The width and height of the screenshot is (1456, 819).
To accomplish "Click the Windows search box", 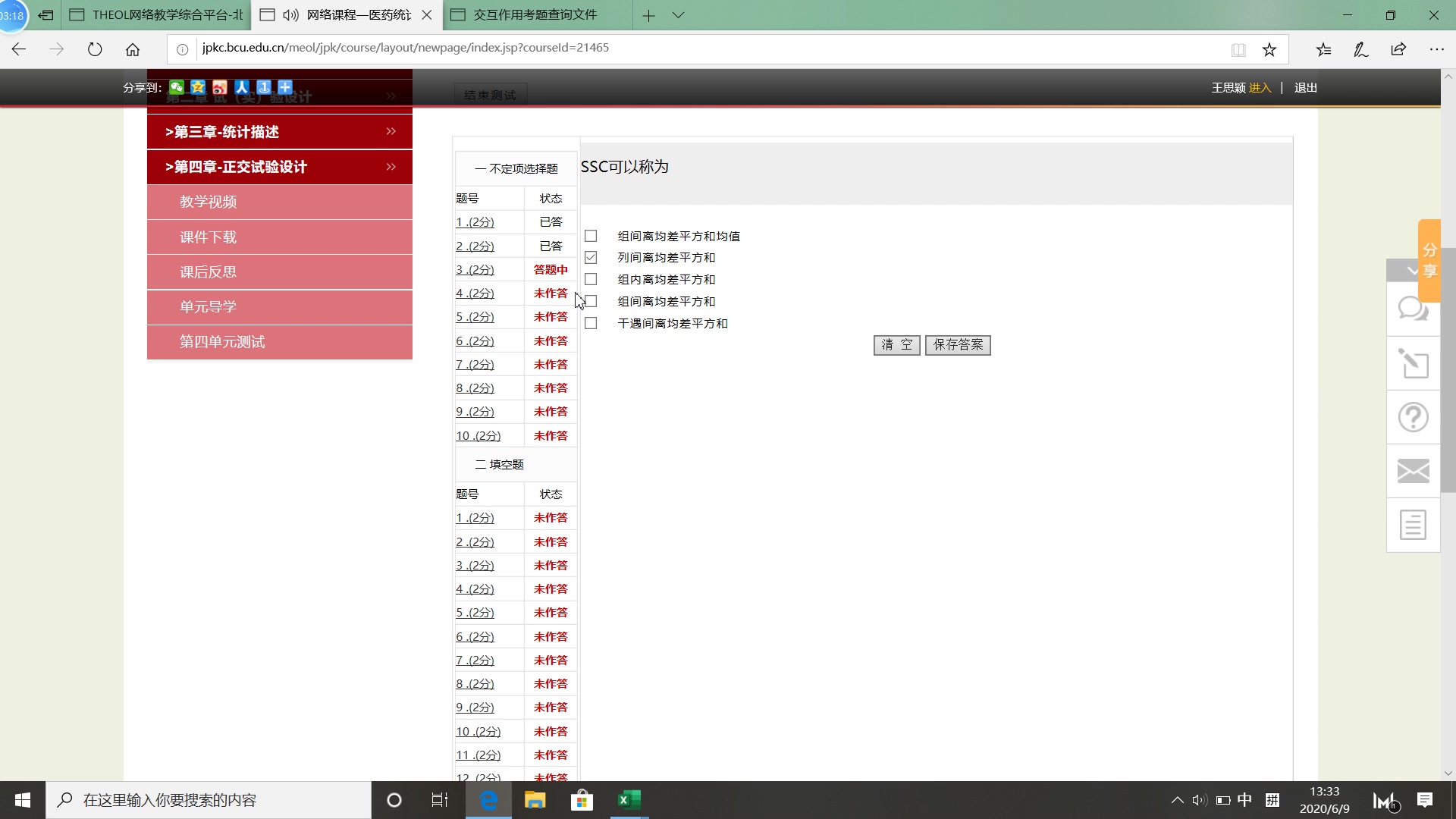I will tap(209, 800).
